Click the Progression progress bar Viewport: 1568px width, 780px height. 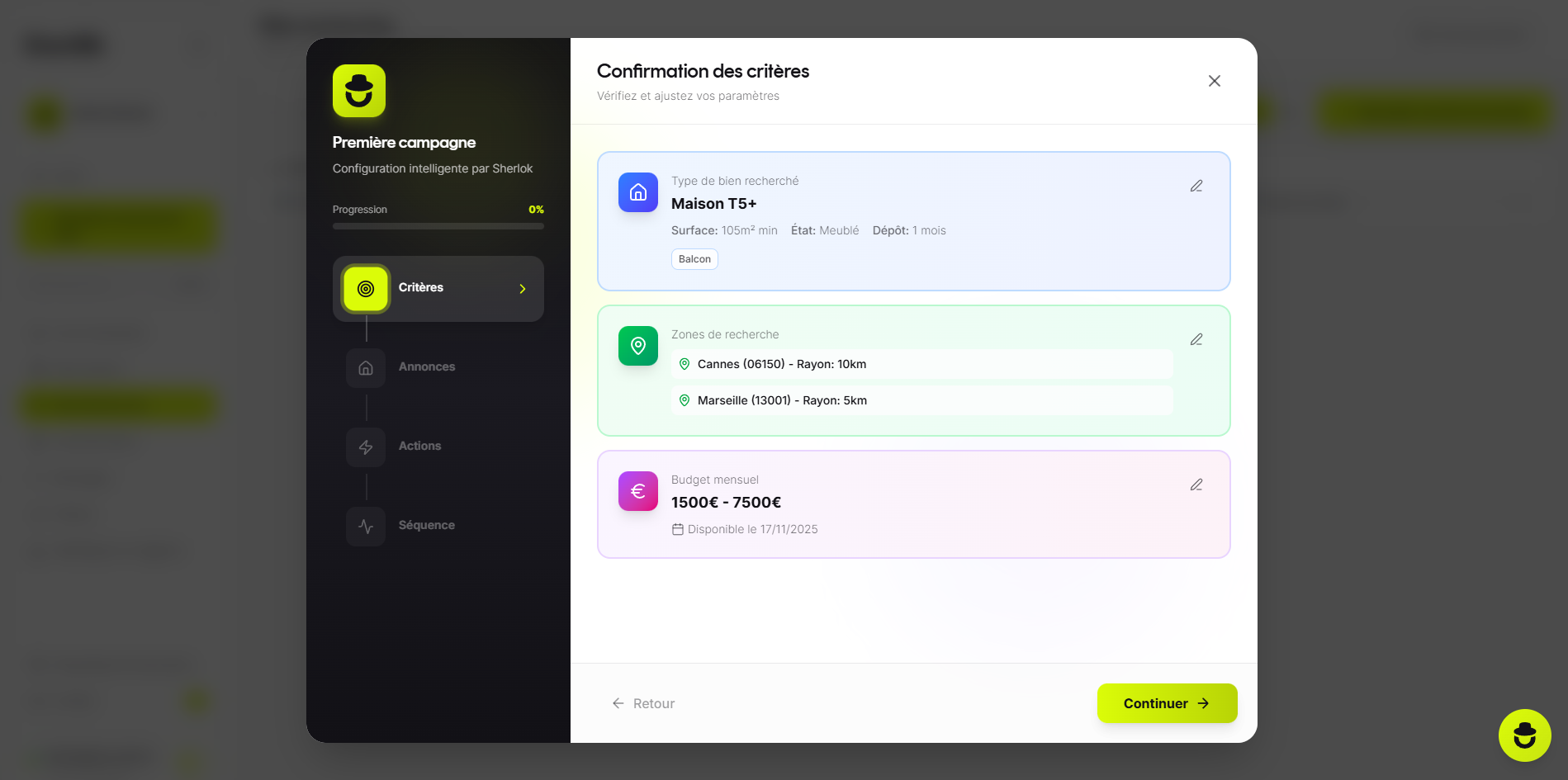[x=437, y=225]
